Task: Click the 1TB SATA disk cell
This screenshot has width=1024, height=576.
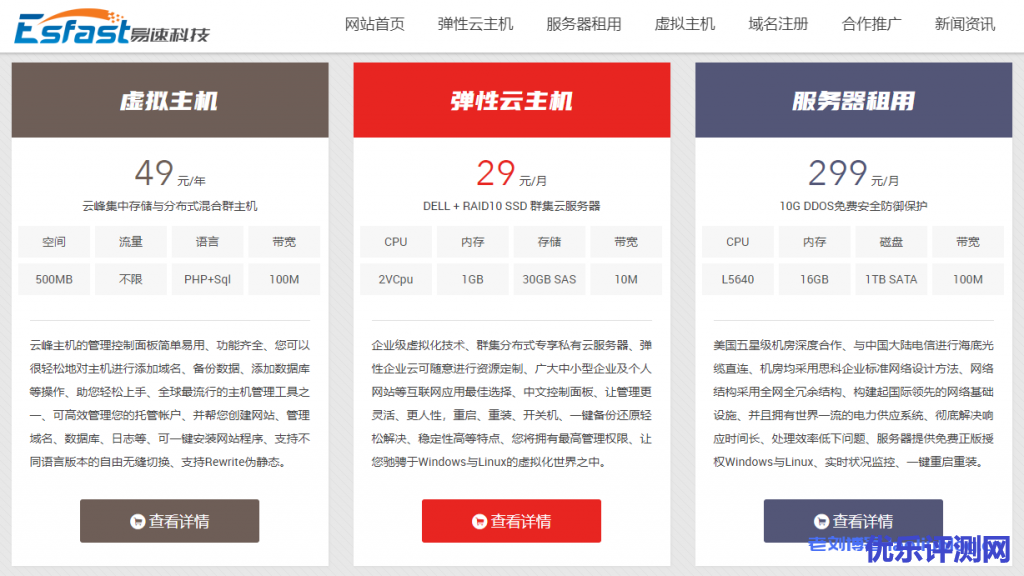Action: coord(891,280)
